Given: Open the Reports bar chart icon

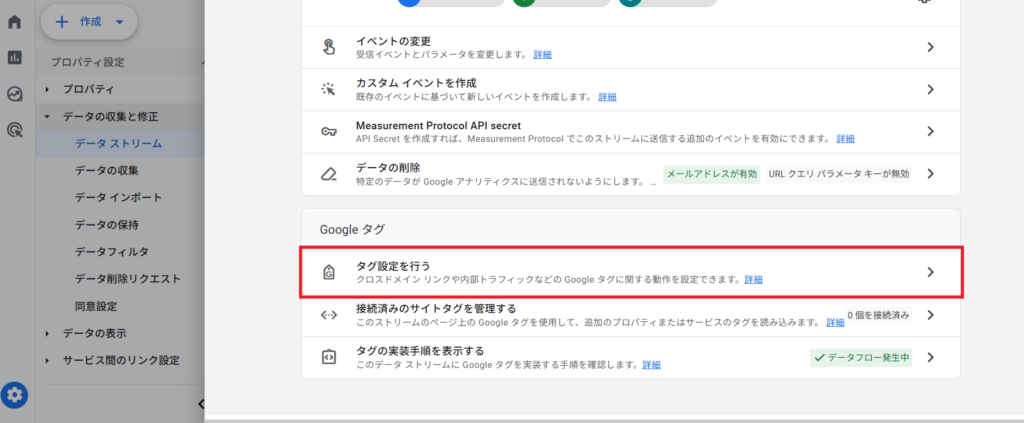Looking at the screenshot, I should click(x=14, y=57).
